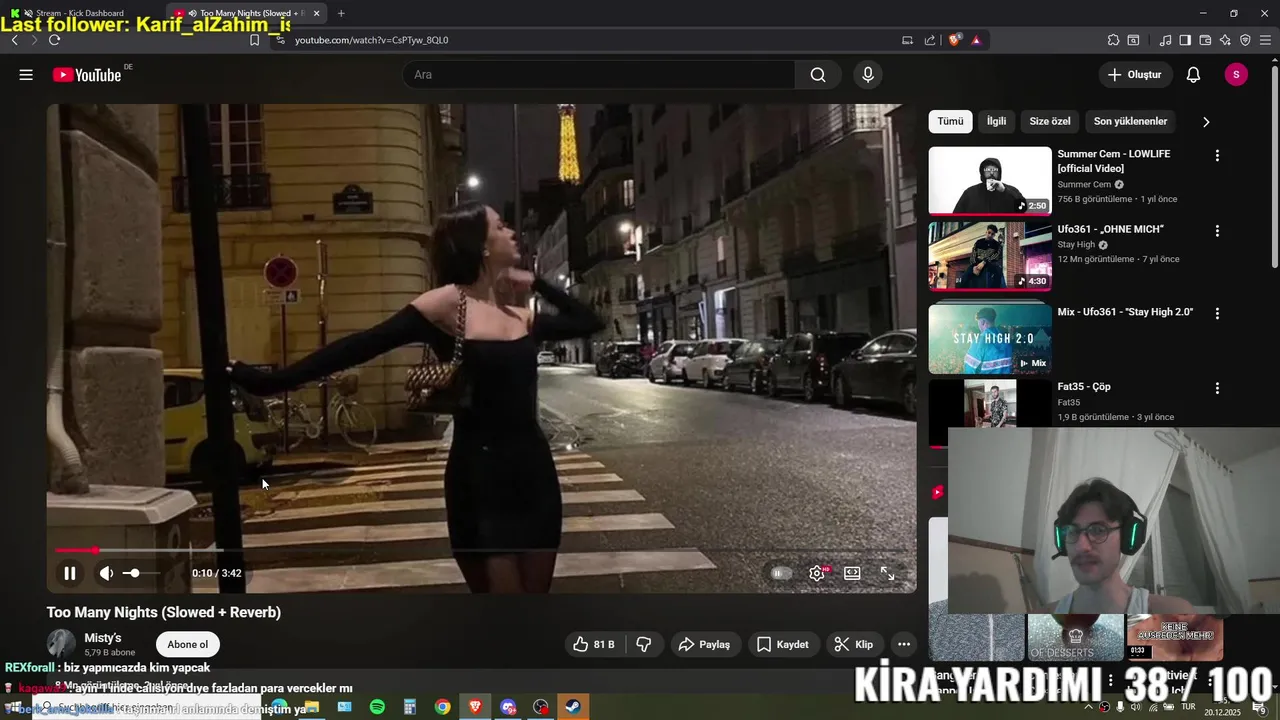Image resolution: width=1280 pixels, height=720 pixels.
Task: Go to YouTube home via logo
Action: click(87, 75)
